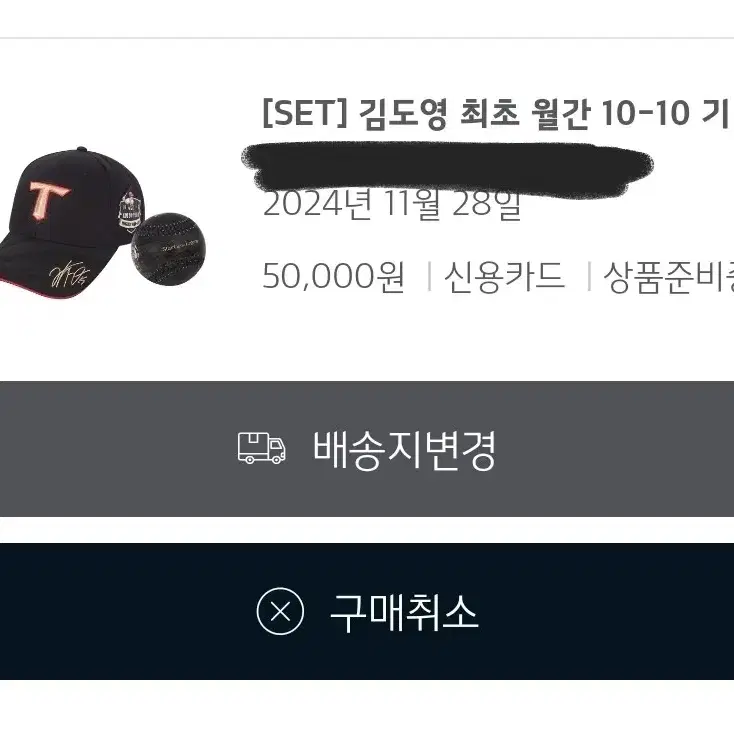The height and width of the screenshot is (734, 734).
Task: Click the circled X cancel icon
Action: coord(280,611)
